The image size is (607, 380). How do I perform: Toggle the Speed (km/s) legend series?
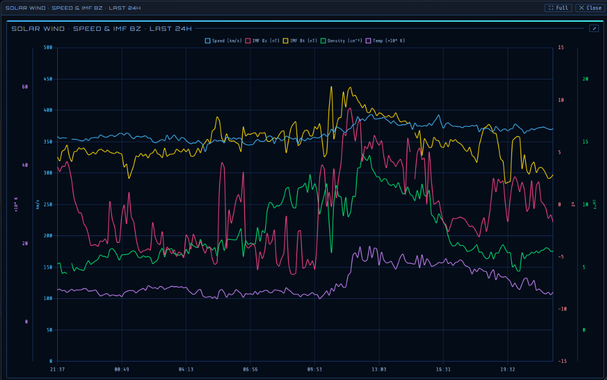[223, 41]
